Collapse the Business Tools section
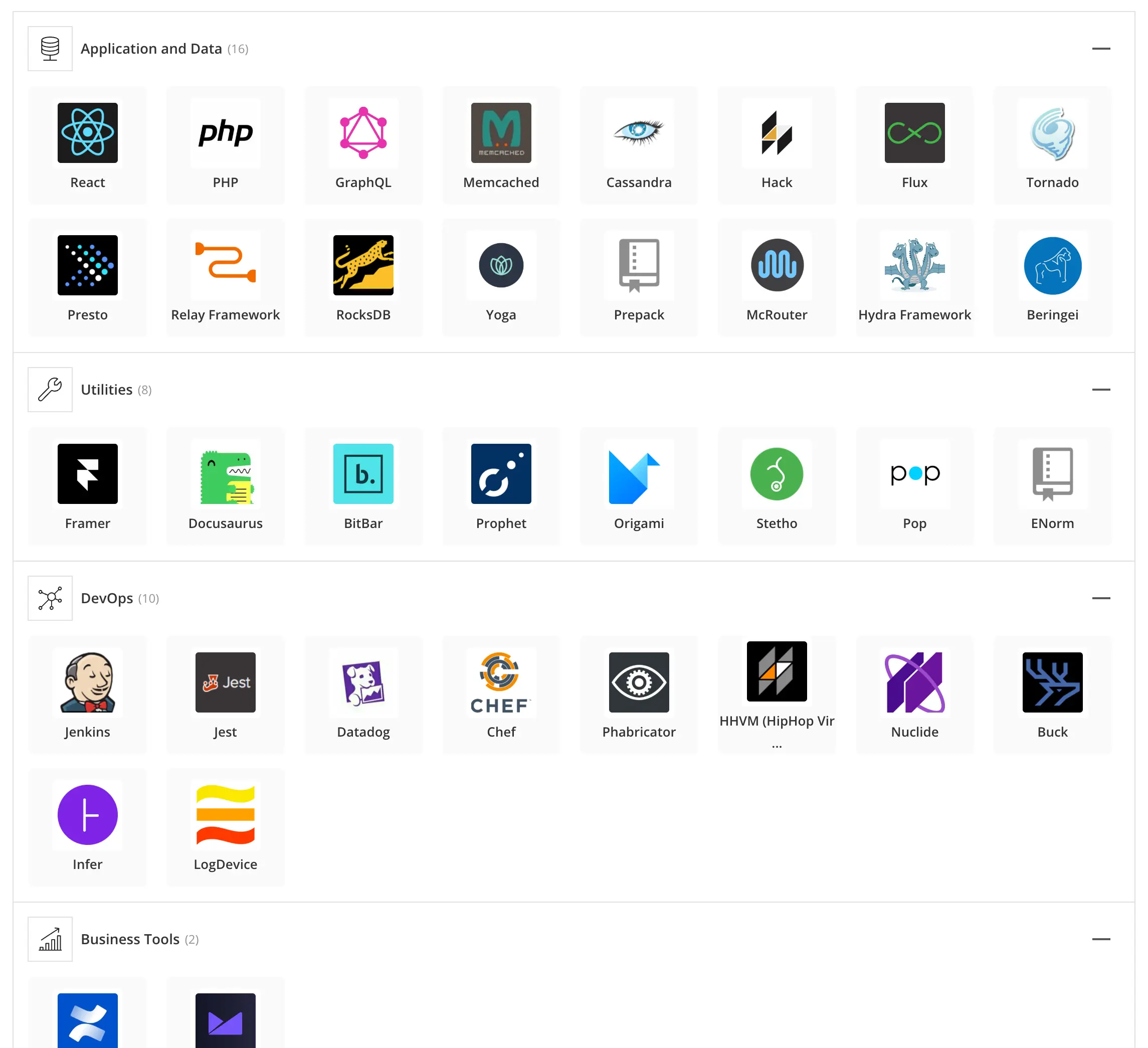This screenshot has height=1048, width=1148. point(1100,939)
